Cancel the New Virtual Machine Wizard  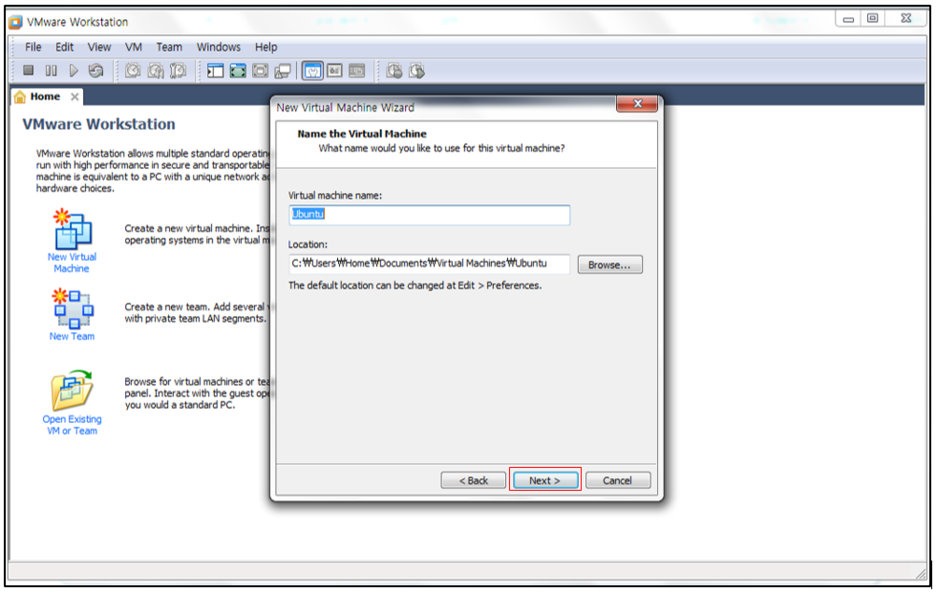617,480
